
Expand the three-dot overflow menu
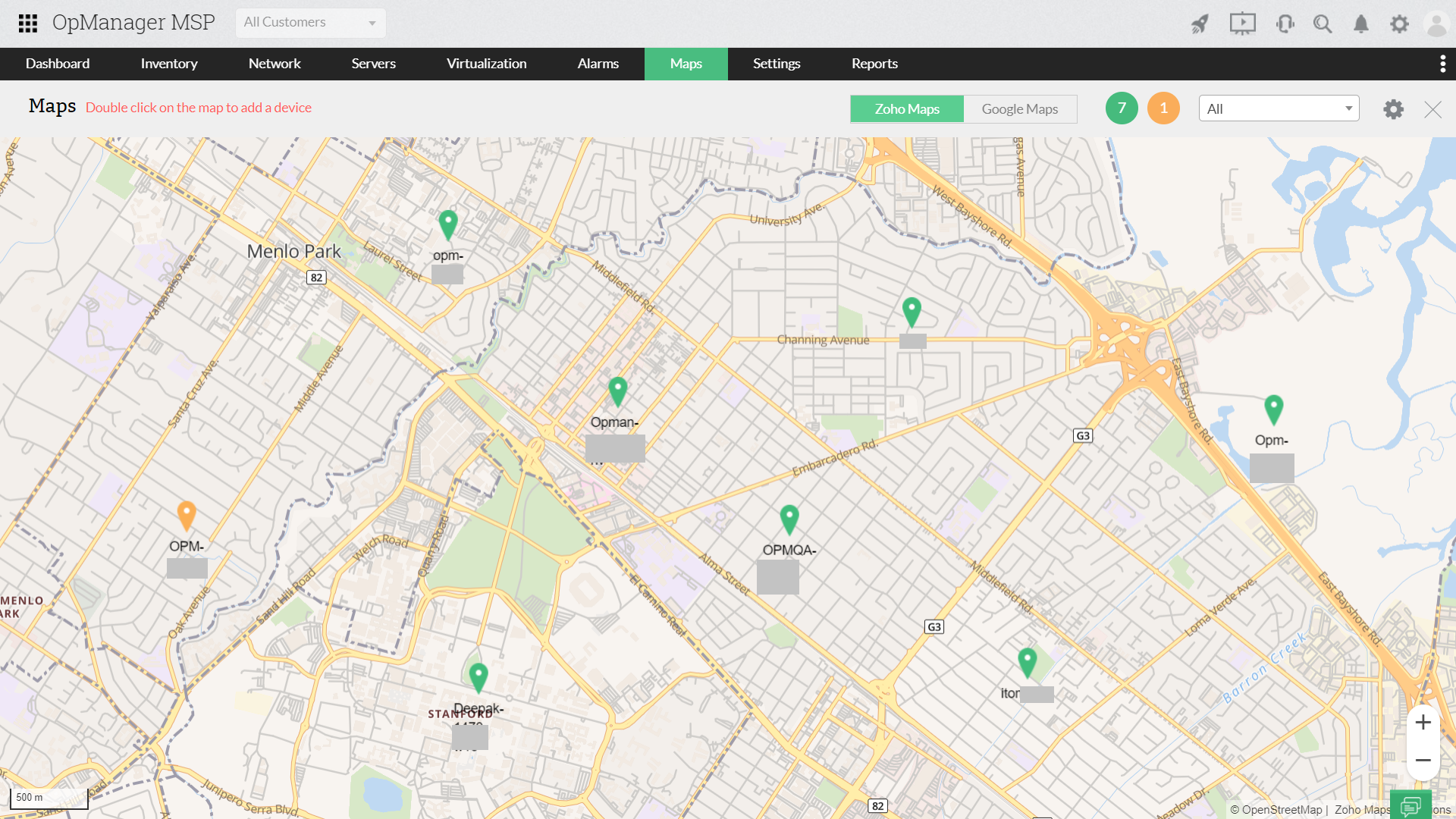coord(1442,64)
